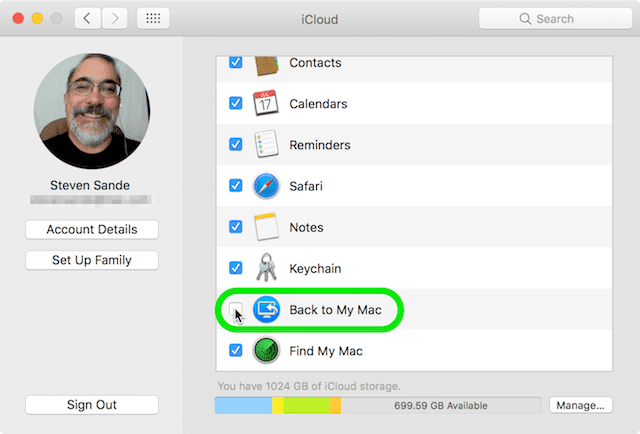Image resolution: width=640 pixels, height=434 pixels.
Task: Uncheck the Safari sync checkbox
Action: (236, 186)
